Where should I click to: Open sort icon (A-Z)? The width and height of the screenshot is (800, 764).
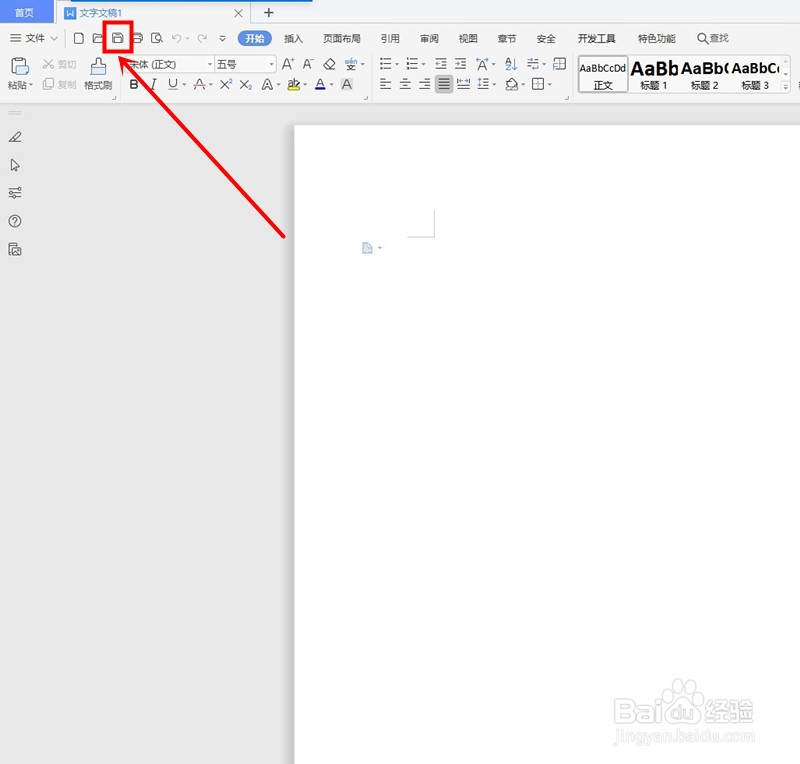tap(511, 64)
